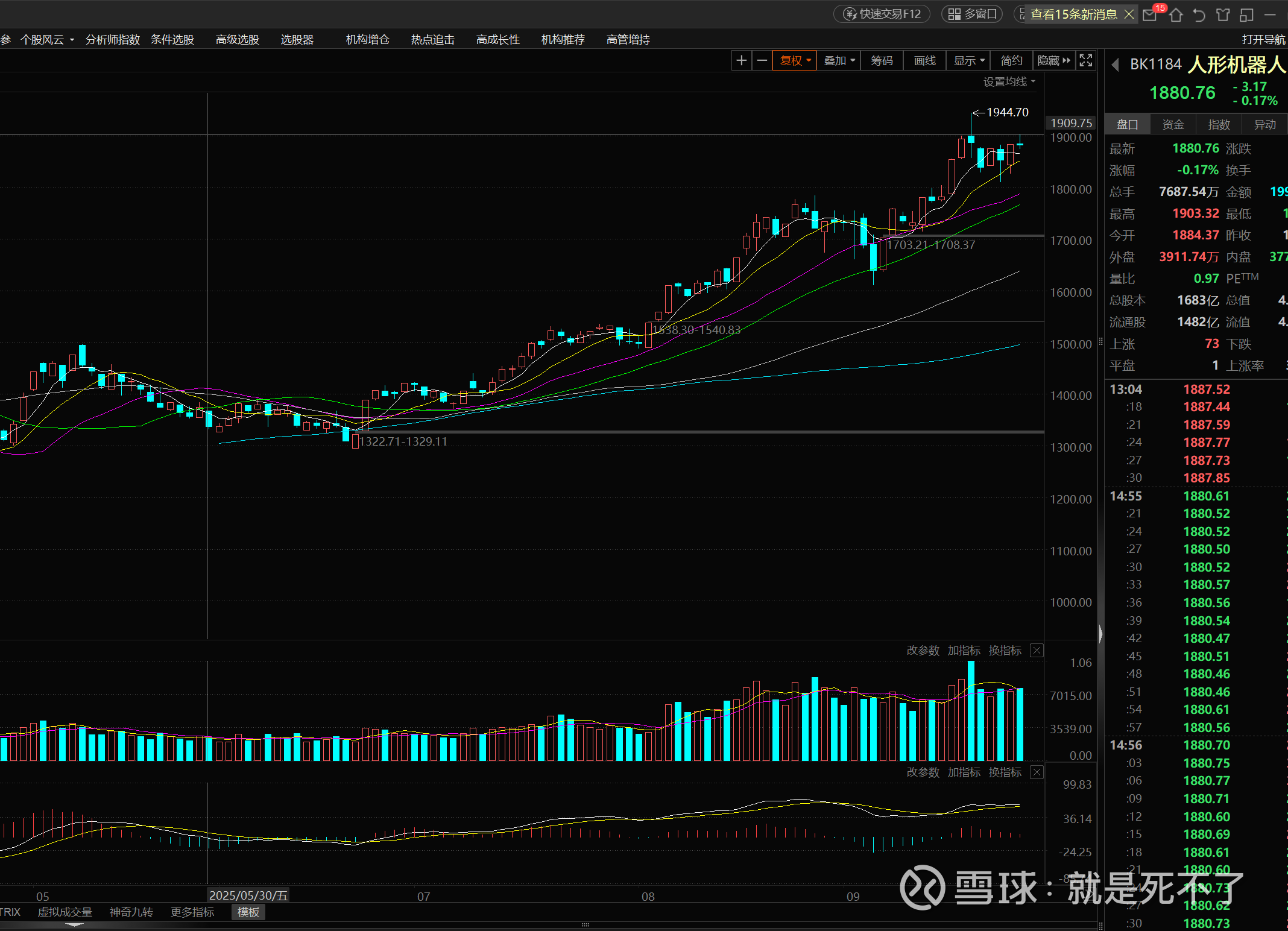Expand the 设置均线 moving average menu
Viewport: 1288px width, 931px height.
tap(1009, 81)
